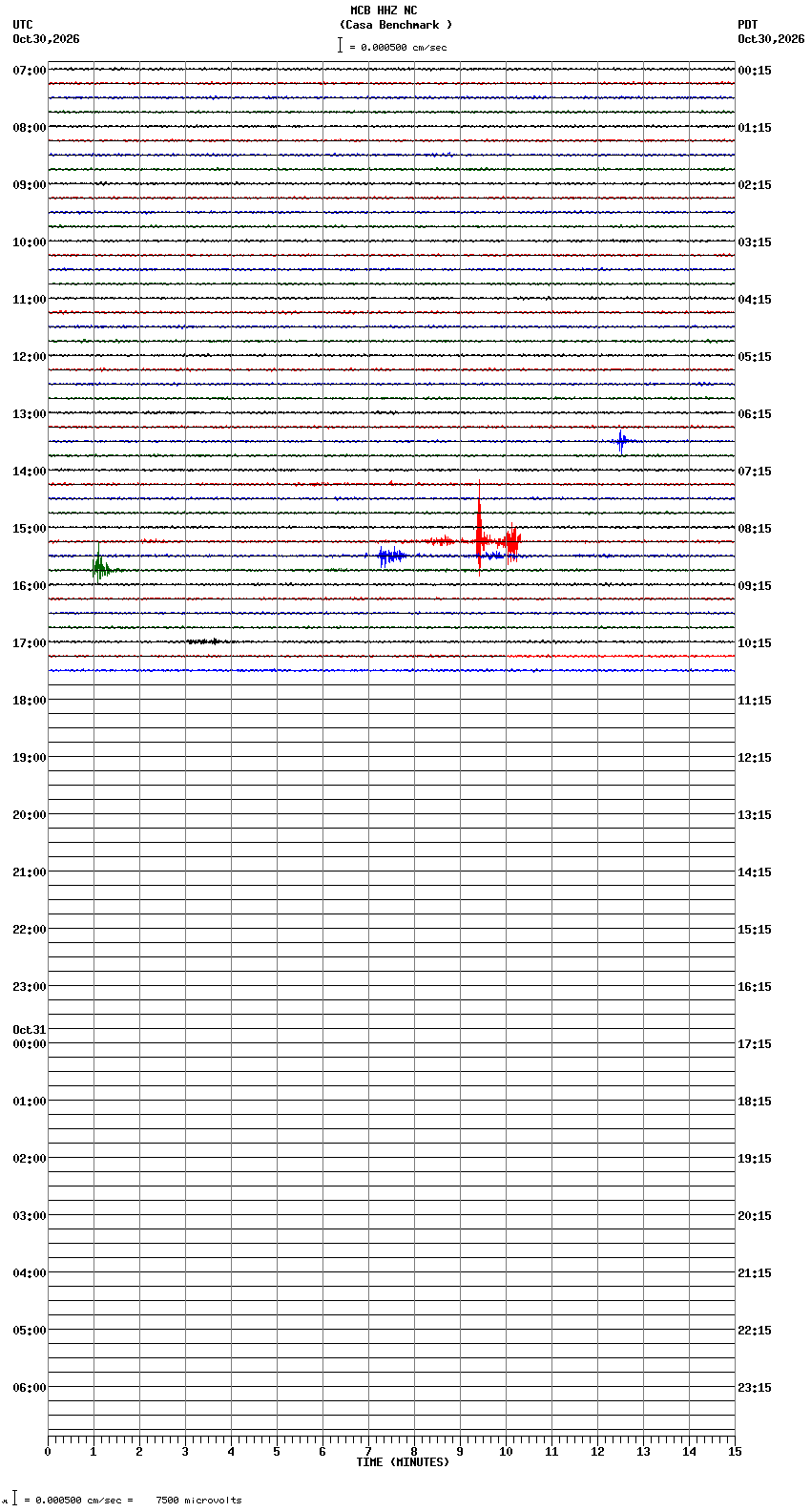Viewport: 811px width, 1512px height.
Task: Click the '08:15' PDT time label
Action: pos(755,529)
